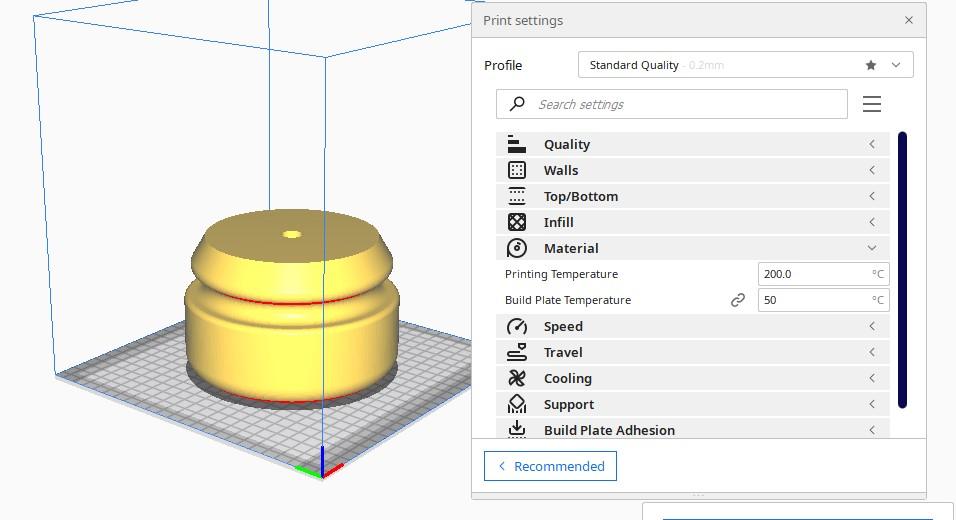The height and width of the screenshot is (520, 956).
Task: Expand the Travel section chevron
Action: click(x=872, y=352)
